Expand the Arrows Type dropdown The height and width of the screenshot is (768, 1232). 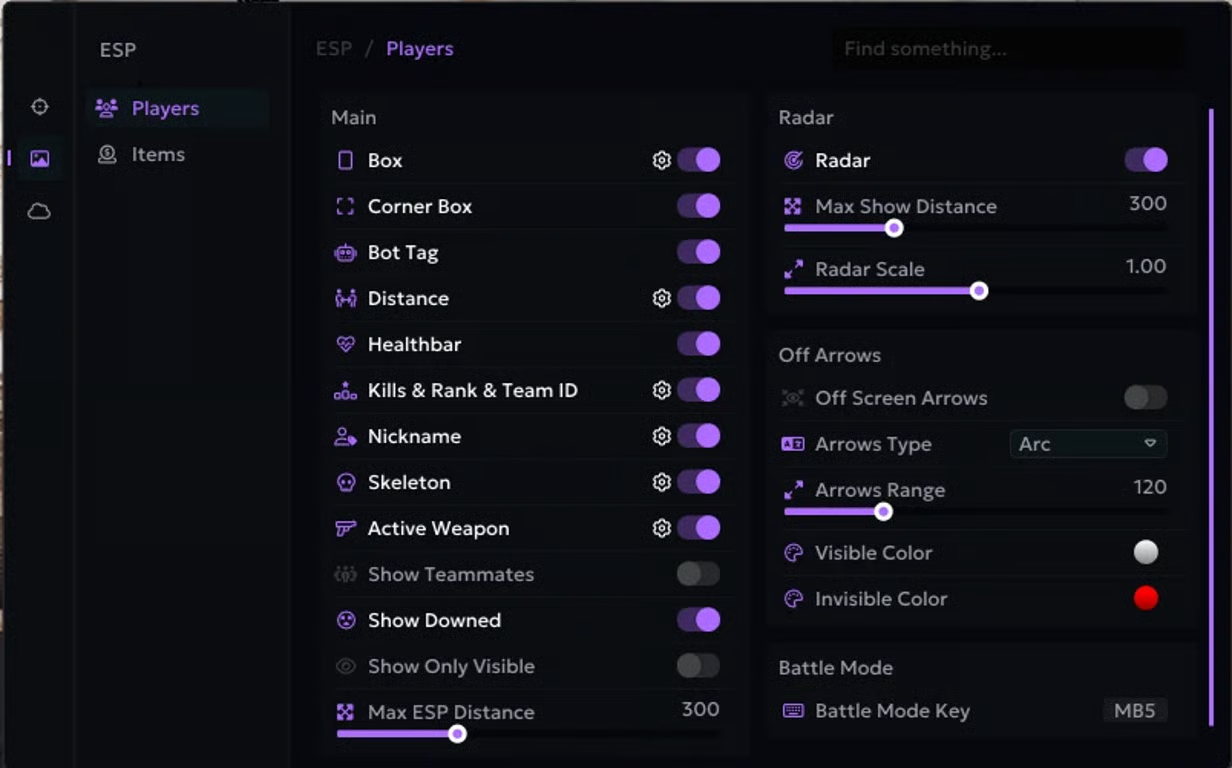(1088, 444)
